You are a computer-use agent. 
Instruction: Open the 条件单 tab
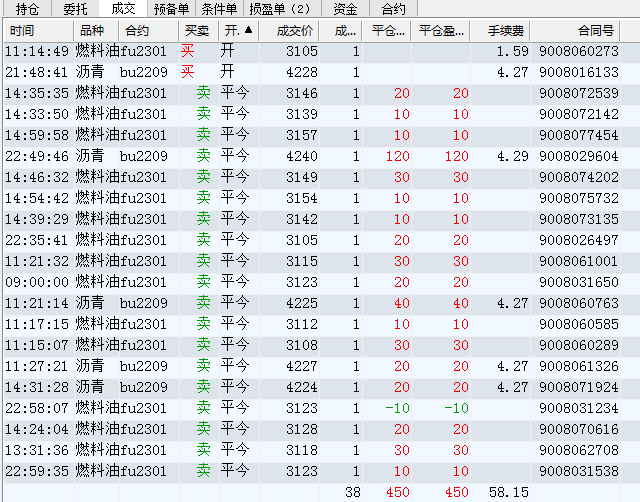click(x=219, y=9)
